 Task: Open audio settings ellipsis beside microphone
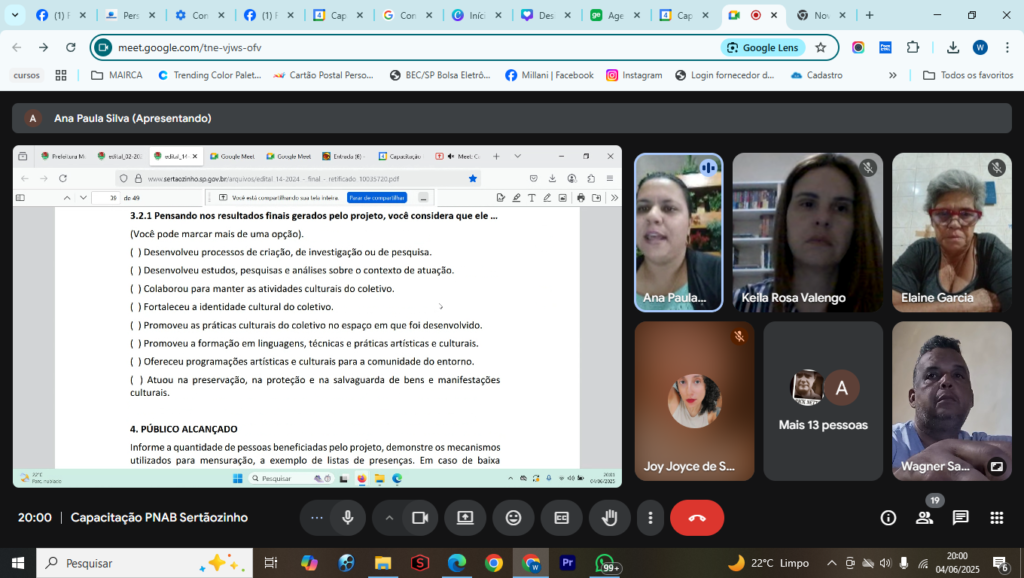pos(317,517)
